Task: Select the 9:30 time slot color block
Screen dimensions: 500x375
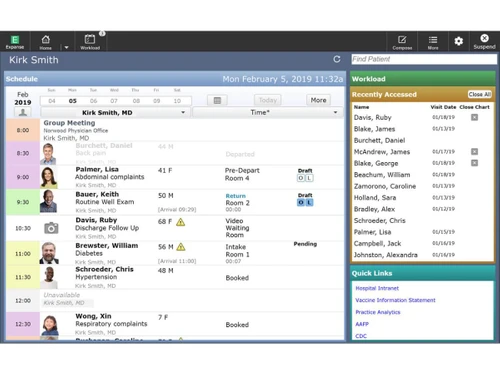Action: pyautogui.click(x=23, y=202)
